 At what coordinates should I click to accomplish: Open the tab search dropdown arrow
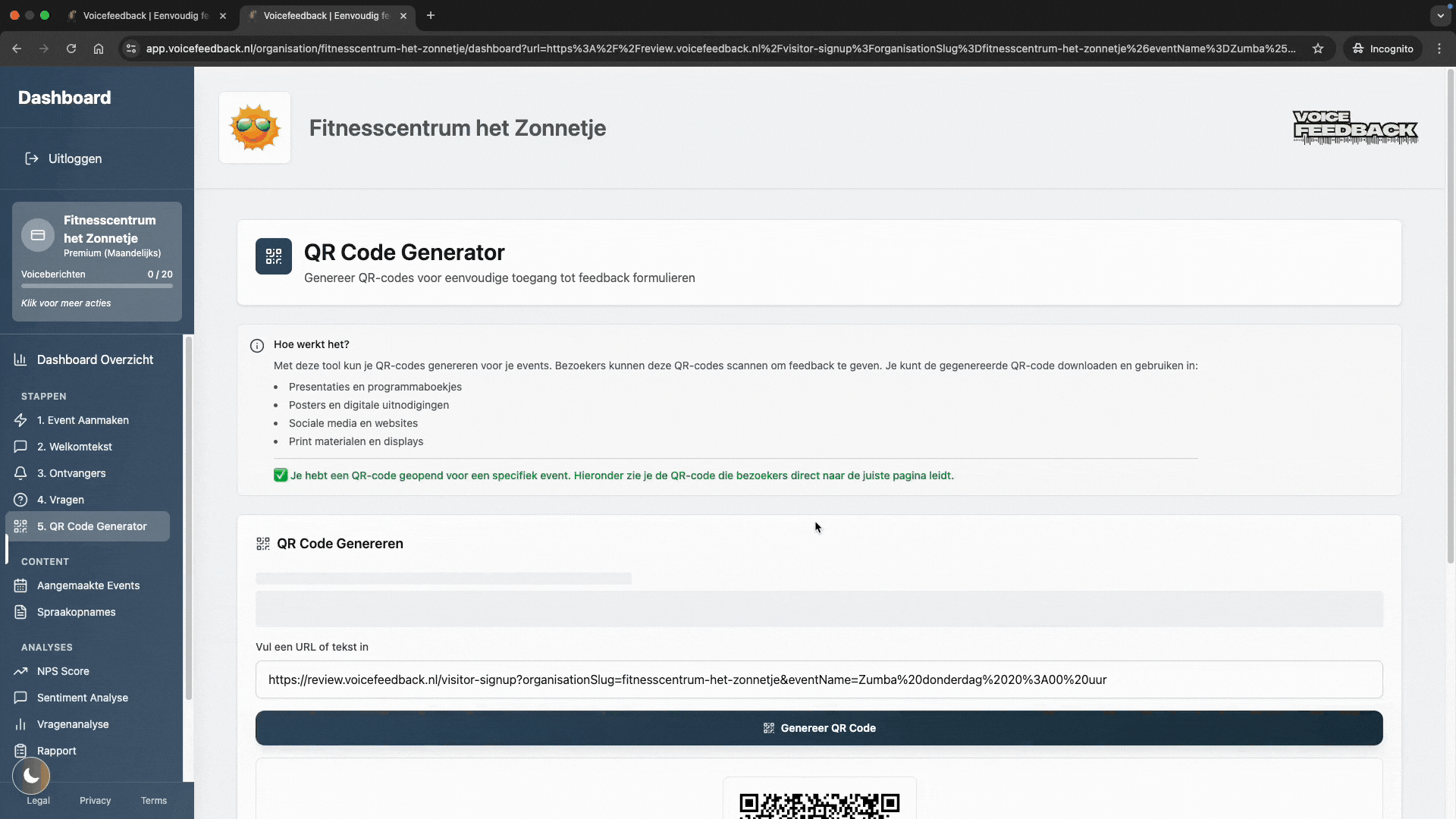[x=1440, y=15]
